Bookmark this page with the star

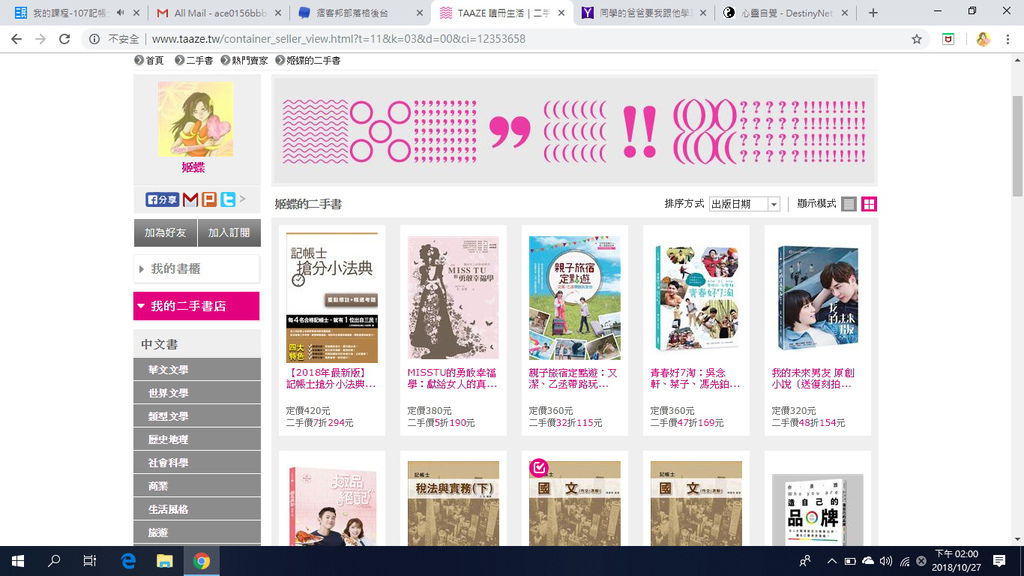(917, 39)
